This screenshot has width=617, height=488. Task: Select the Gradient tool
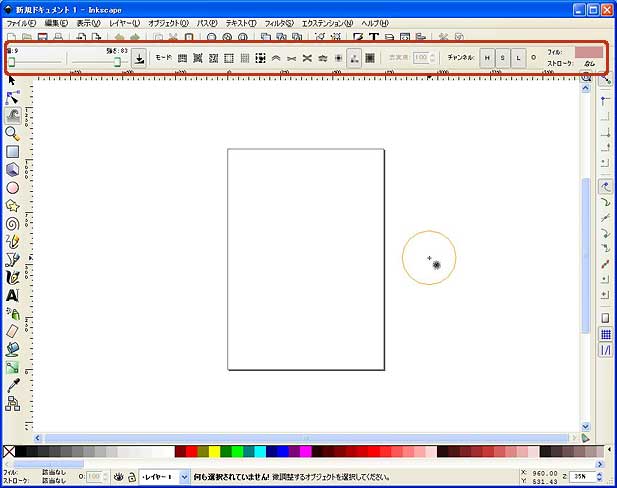tap(13, 367)
